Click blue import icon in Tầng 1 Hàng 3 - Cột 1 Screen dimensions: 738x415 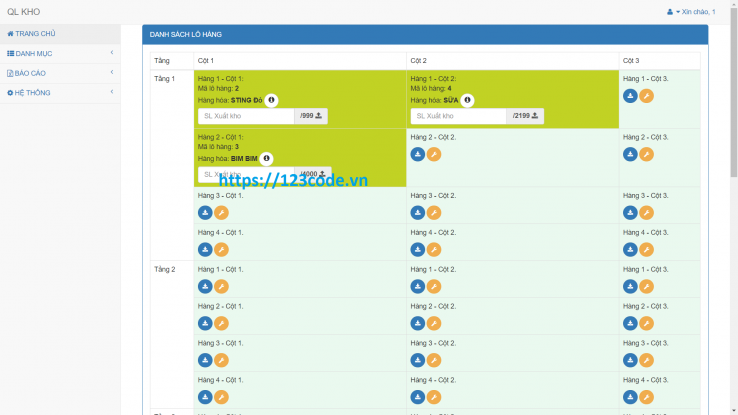(204, 213)
